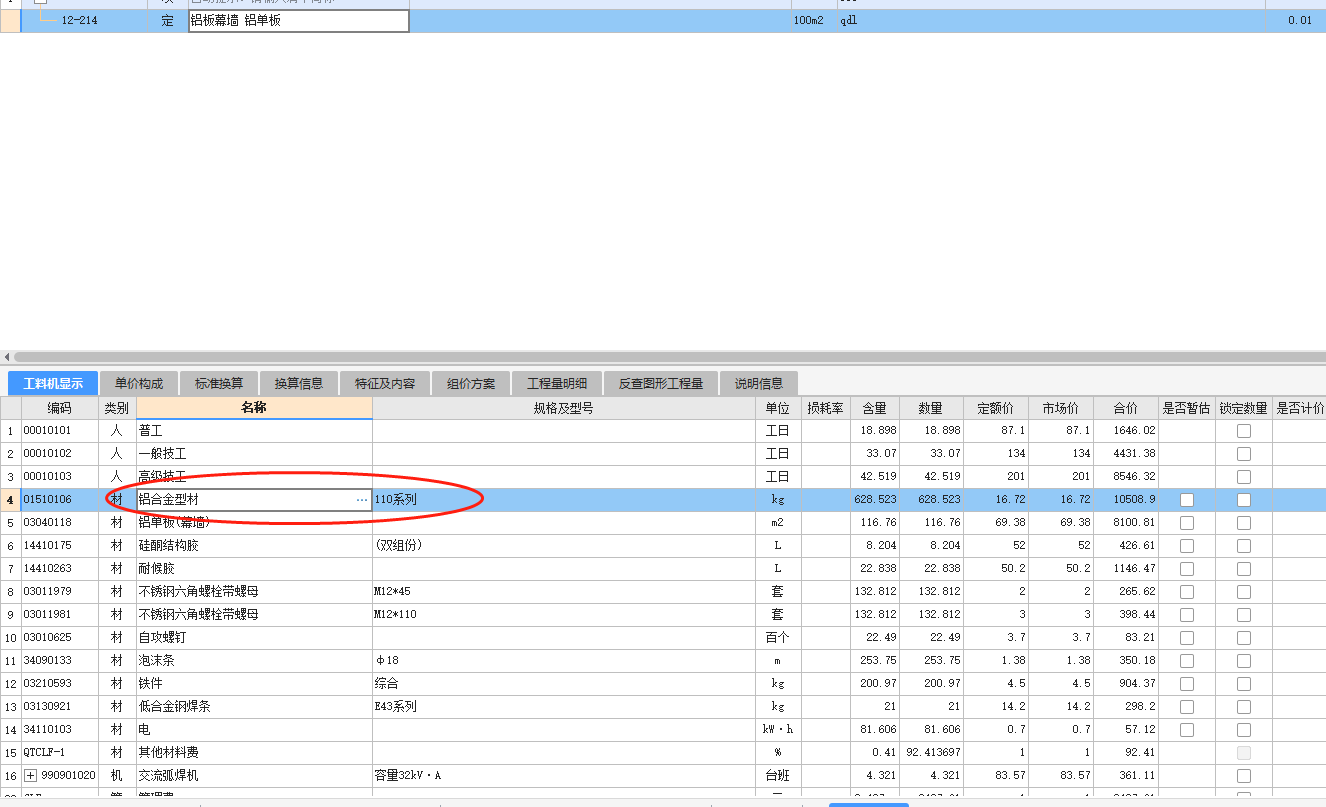Click the E43系列 specification cell
1326x807 pixels.
click(564, 707)
